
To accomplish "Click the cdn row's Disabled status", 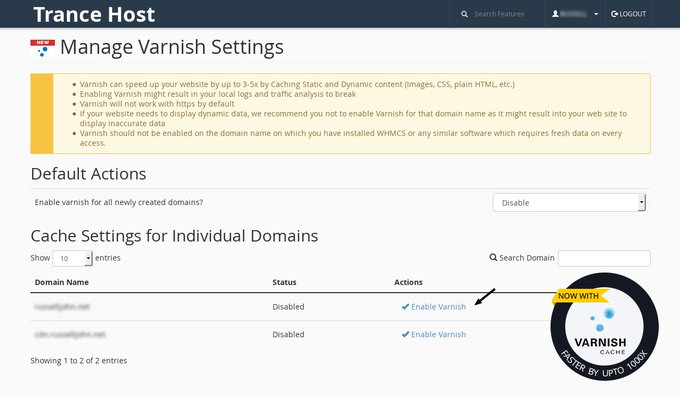I will [x=288, y=334].
